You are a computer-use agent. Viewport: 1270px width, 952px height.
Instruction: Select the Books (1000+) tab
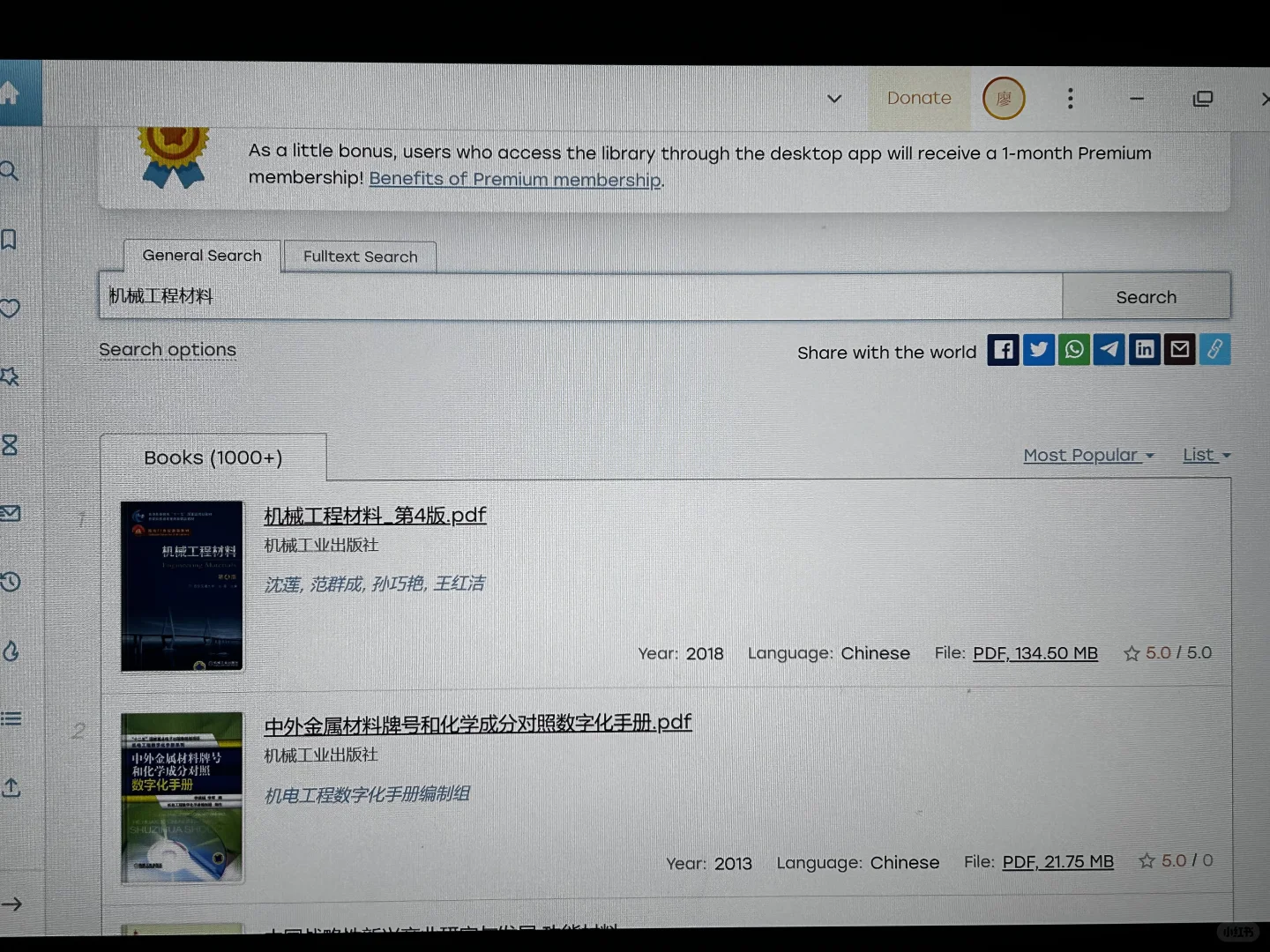(213, 457)
